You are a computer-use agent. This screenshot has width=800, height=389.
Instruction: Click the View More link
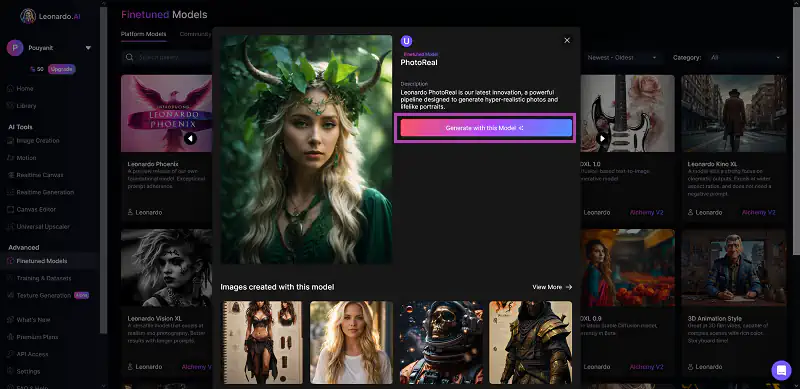(552, 287)
